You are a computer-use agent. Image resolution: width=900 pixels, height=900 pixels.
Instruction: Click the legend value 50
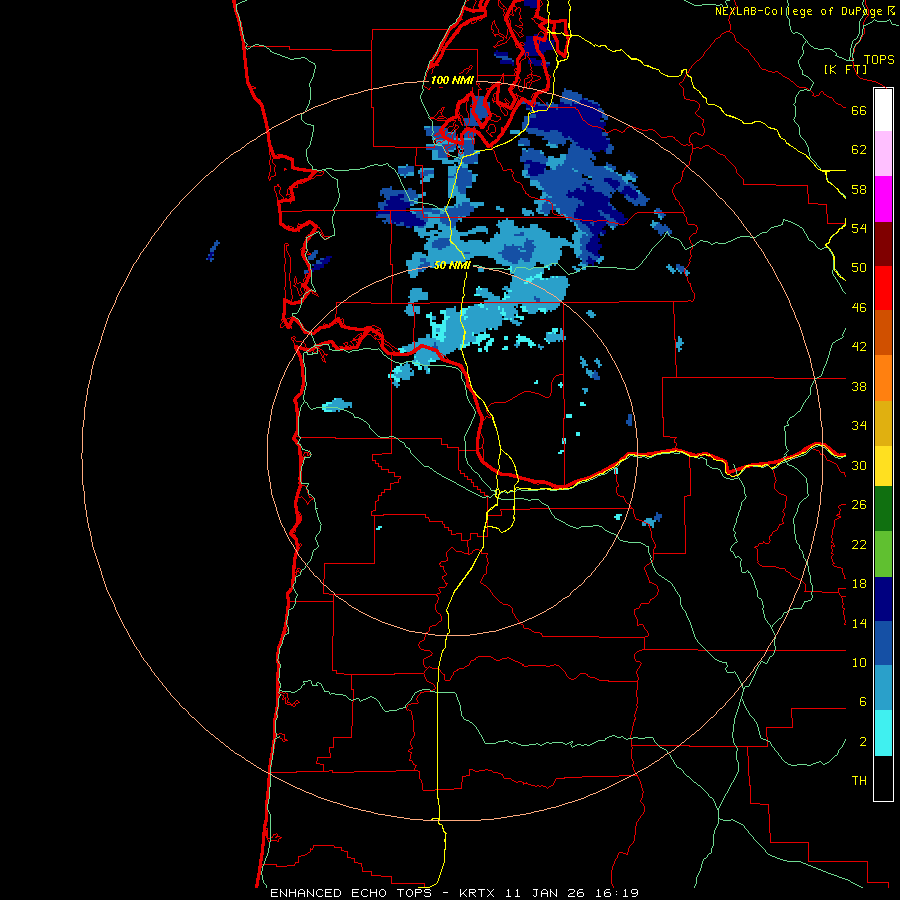point(859,268)
